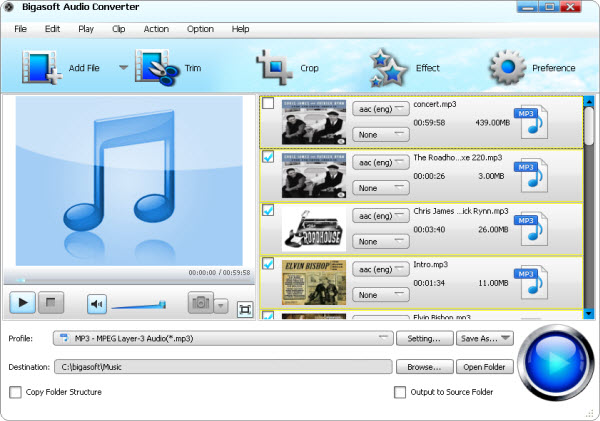Click MP3 format icon for Intro.mp3
Screen dimensions: 600x421
tap(531, 282)
